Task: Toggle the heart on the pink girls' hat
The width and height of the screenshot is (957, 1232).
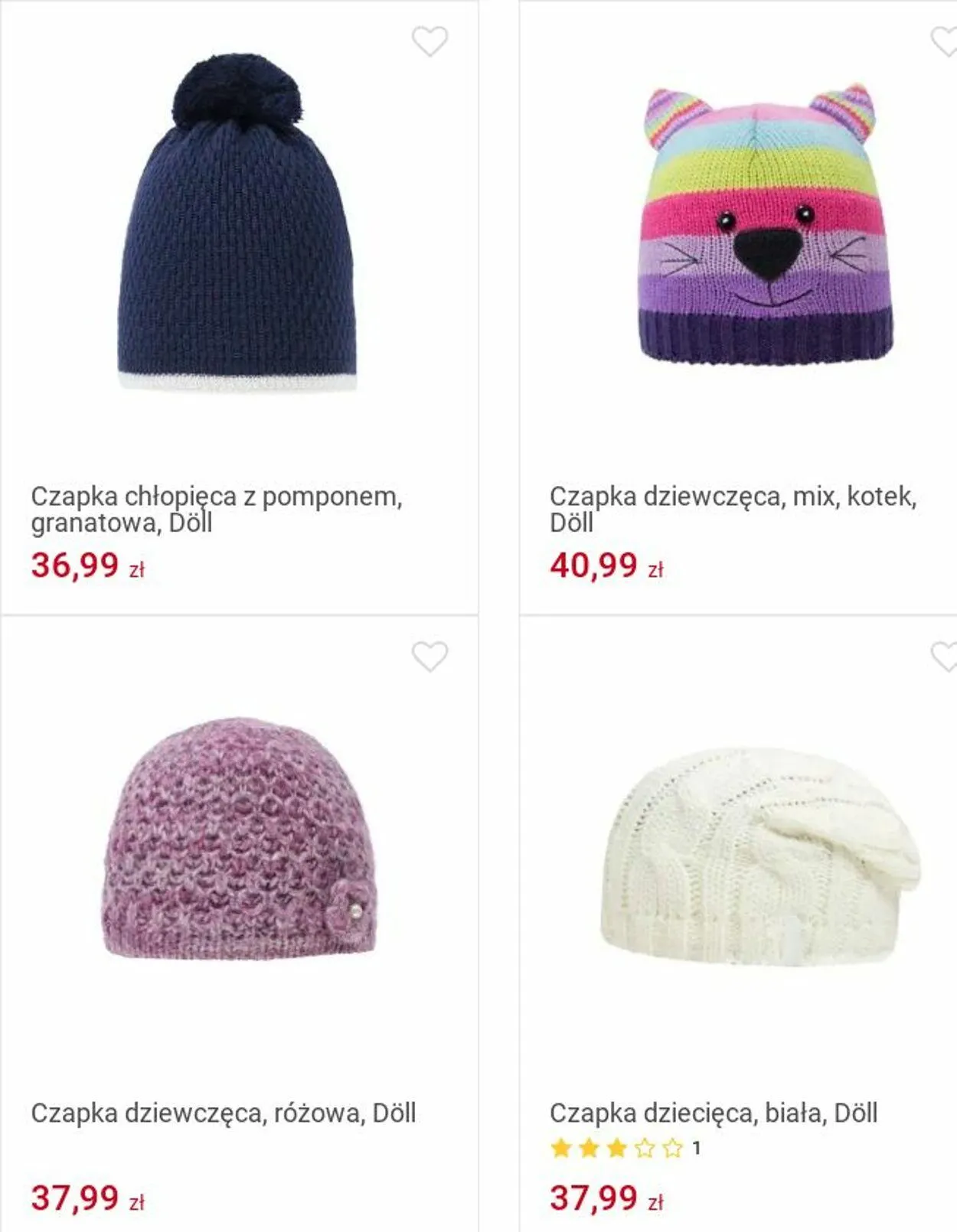Action: pyautogui.click(x=430, y=656)
